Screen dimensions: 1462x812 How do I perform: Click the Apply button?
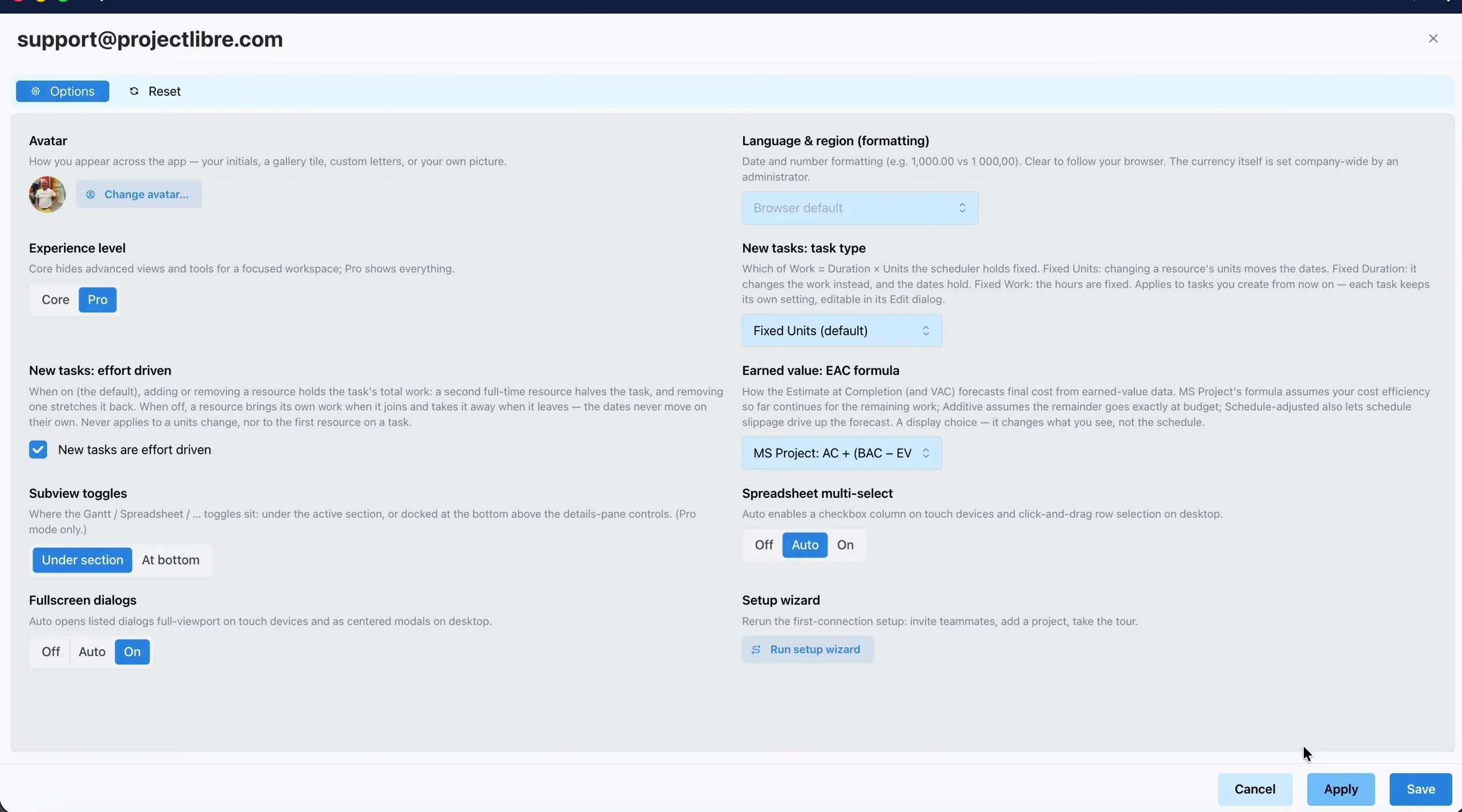pyautogui.click(x=1341, y=789)
